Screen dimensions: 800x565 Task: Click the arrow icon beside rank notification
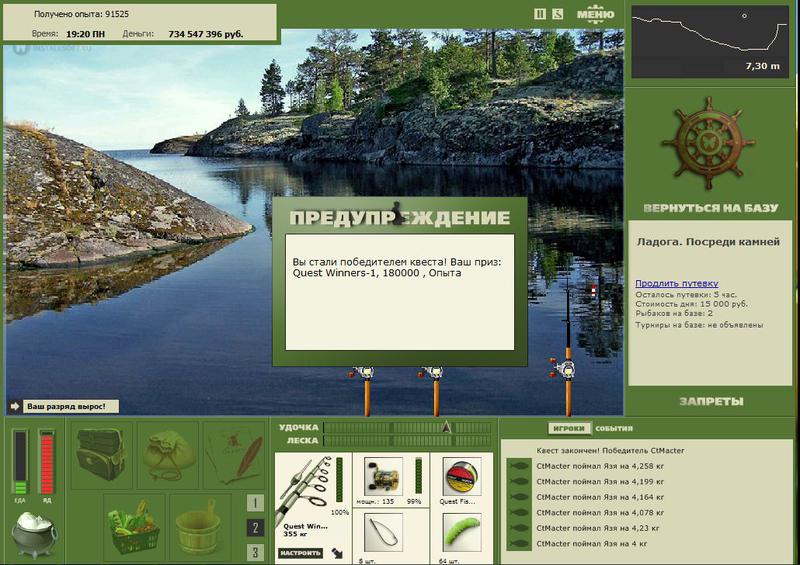tap(14, 406)
